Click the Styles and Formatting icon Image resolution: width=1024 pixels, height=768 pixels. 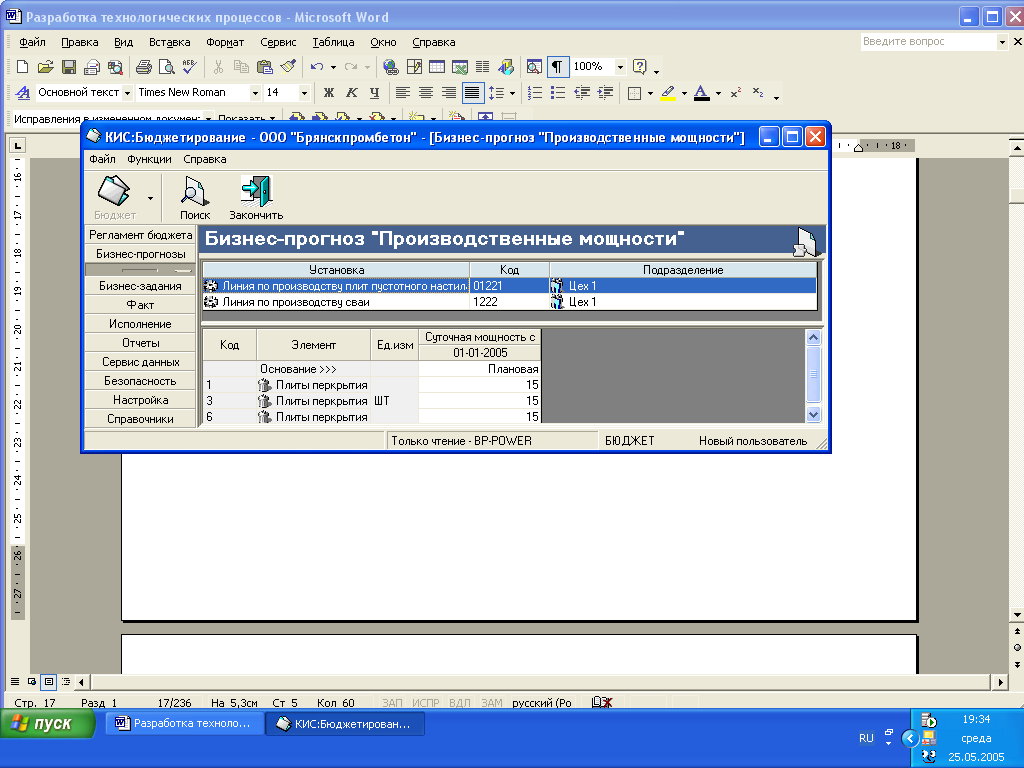tap(23, 93)
